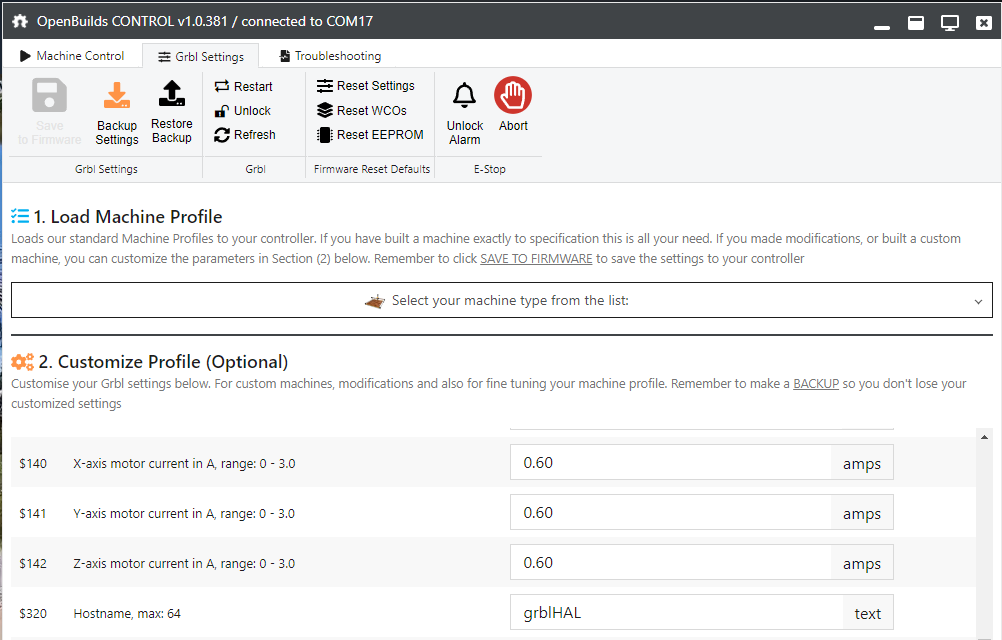This screenshot has width=1002, height=640.
Task: Click the Y-axis motor current field
Action: 669,513
